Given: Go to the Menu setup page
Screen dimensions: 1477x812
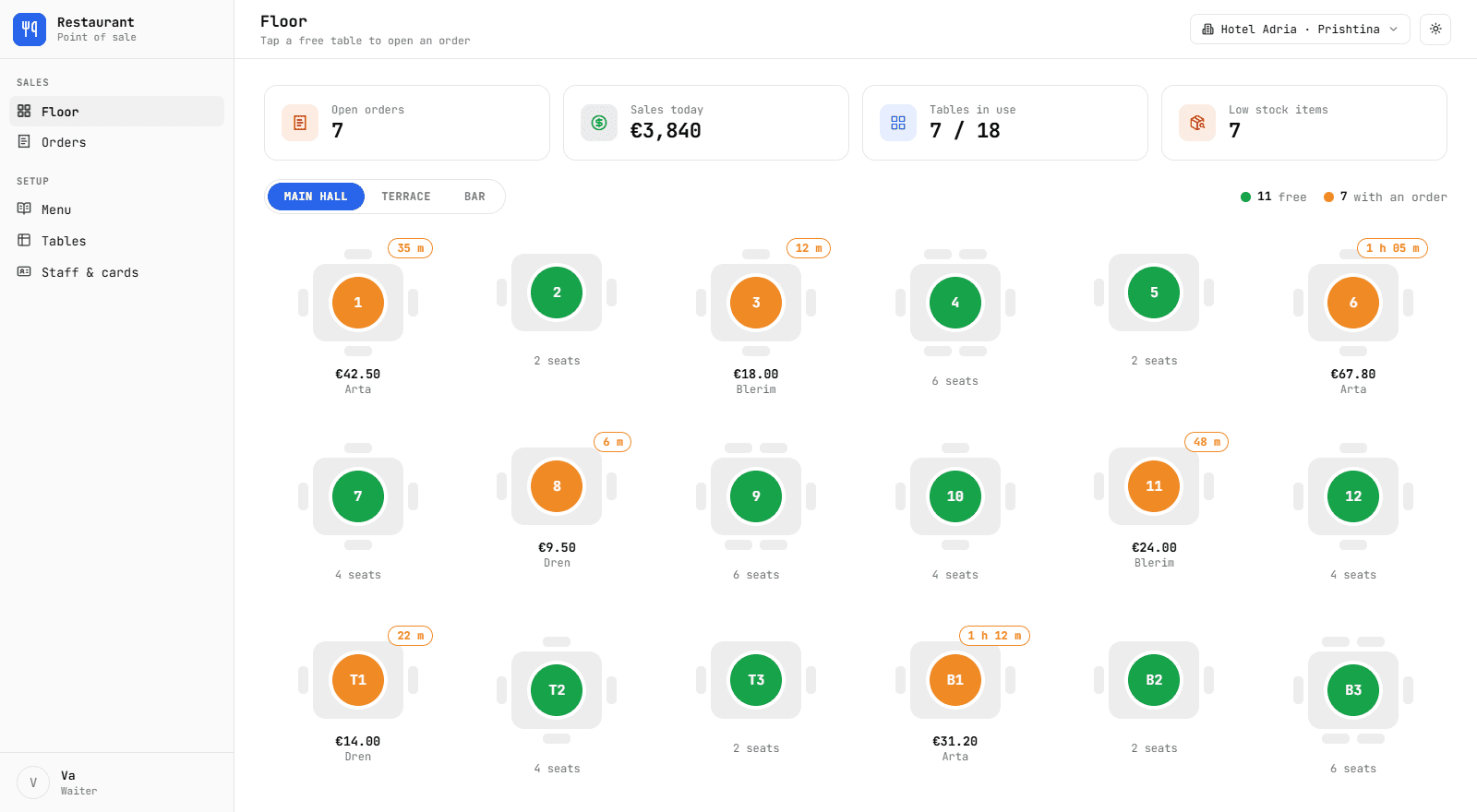Looking at the screenshot, I should [x=117, y=209].
